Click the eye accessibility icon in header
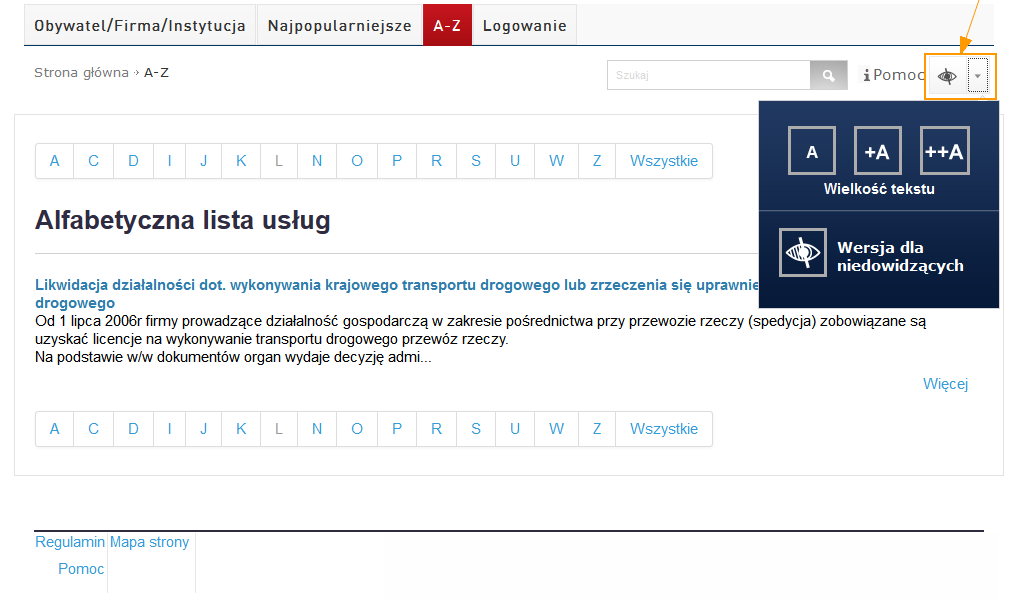Screen dimensions: 1017x604 (947, 76)
